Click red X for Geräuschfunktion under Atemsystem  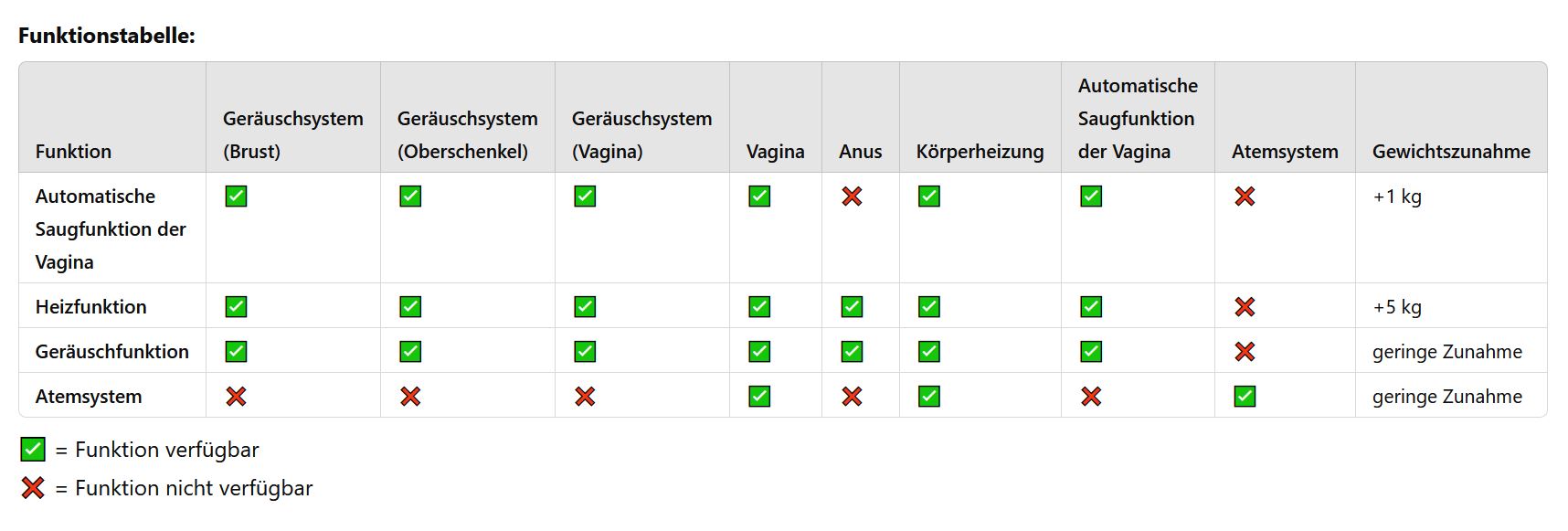click(1245, 352)
